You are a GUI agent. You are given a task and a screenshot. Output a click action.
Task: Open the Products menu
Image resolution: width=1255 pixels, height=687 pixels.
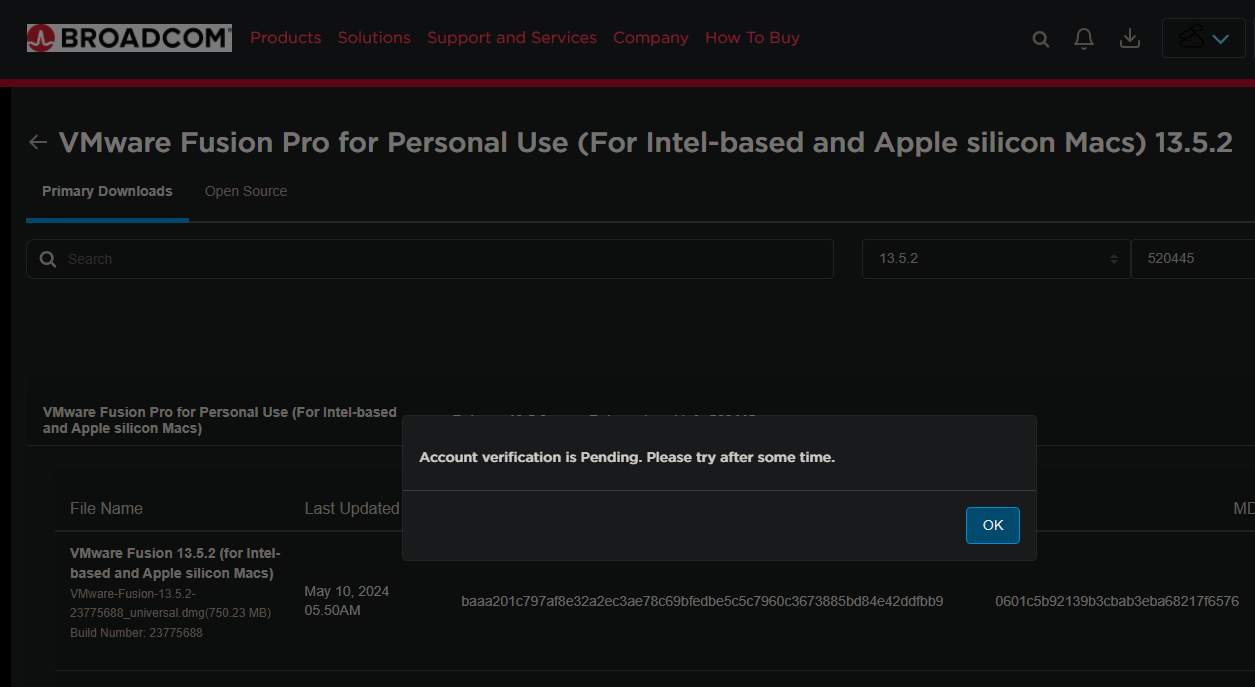[x=286, y=38]
